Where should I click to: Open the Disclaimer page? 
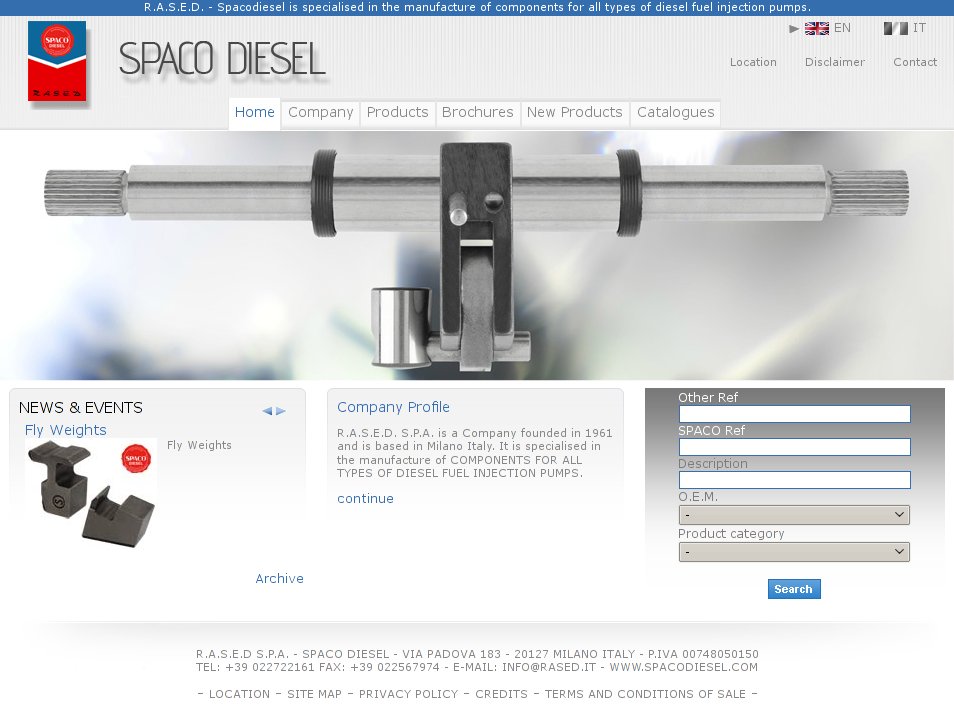click(x=835, y=62)
